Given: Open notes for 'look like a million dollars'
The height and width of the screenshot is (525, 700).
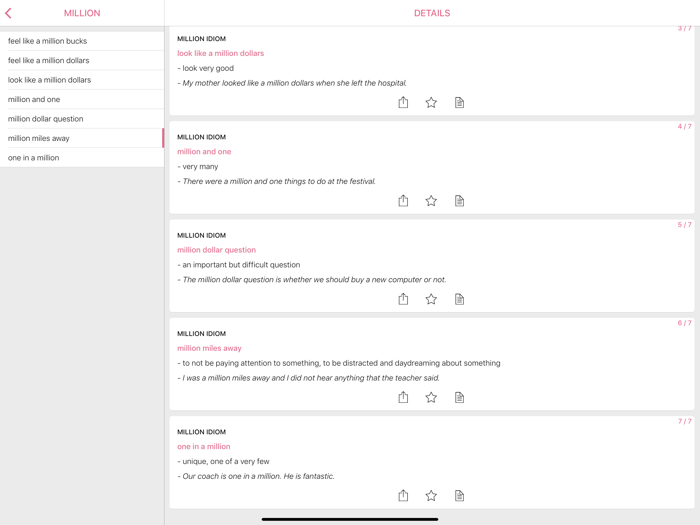Looking at the screenshot, I should click(459, 103).
